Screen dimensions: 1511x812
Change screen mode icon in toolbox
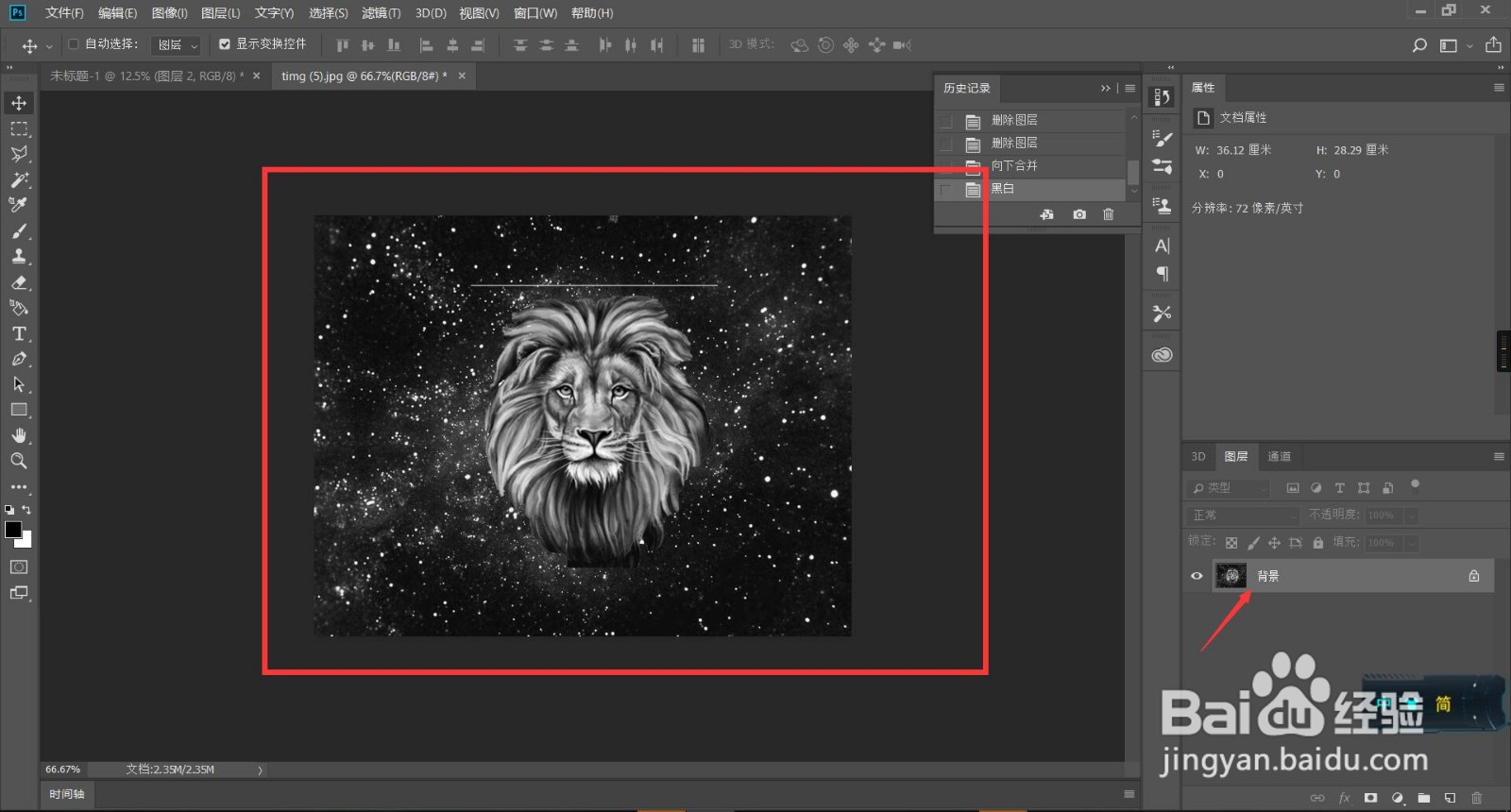point(19,593)
